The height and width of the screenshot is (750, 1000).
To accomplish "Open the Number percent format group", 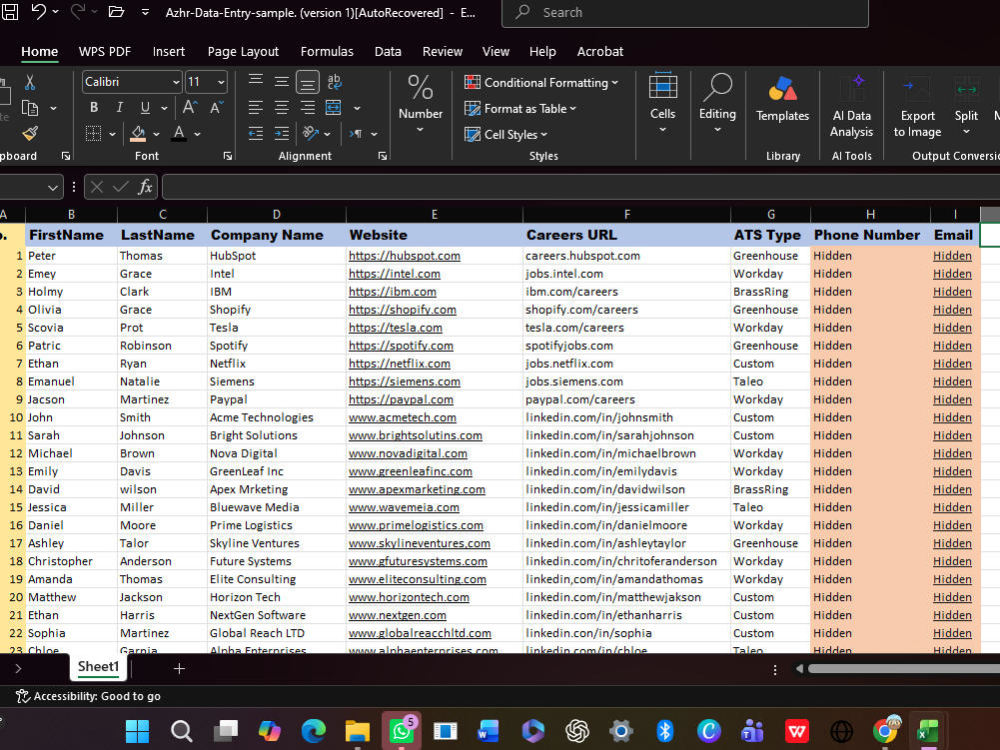I will 420,104.
